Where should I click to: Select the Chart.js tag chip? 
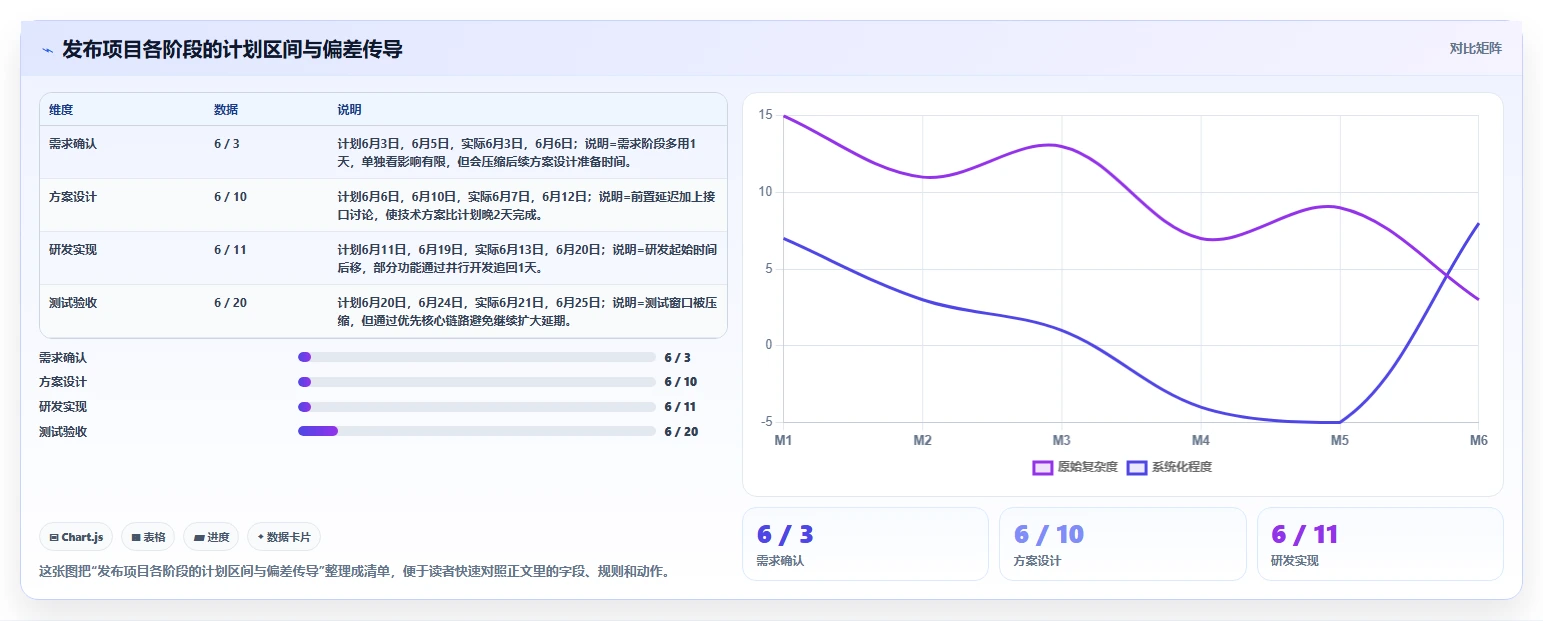(77, 537)
